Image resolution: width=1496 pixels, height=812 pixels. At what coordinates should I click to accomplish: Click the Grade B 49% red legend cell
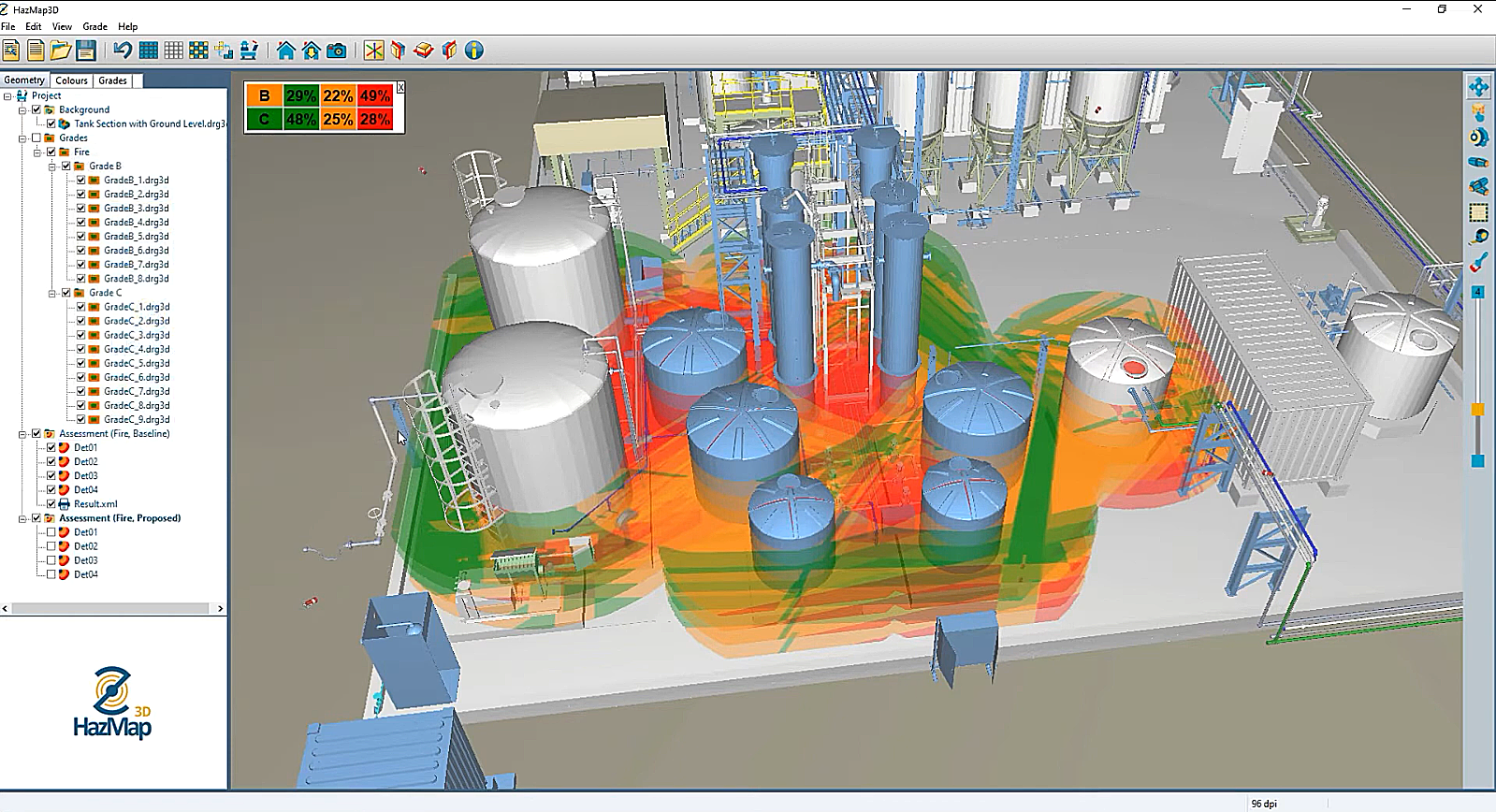pyautogui.click(x=375, y=95)
